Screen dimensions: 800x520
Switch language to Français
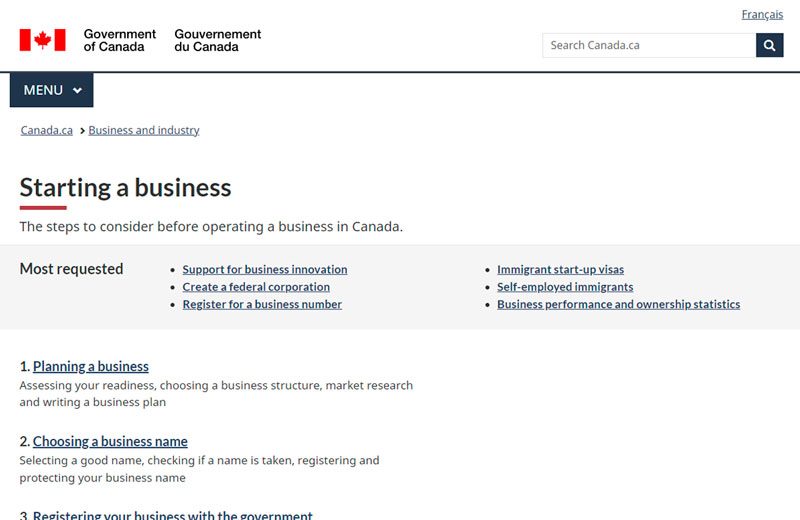point(762,15)
